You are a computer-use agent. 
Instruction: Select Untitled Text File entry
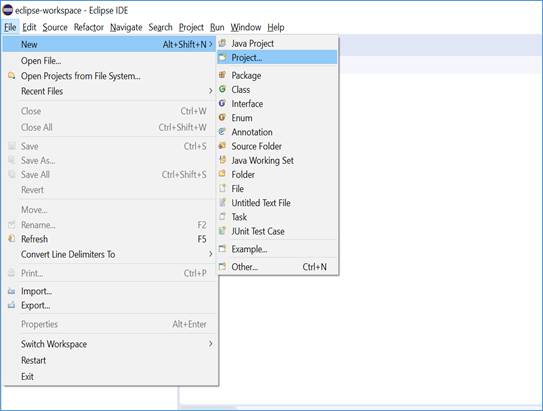(x=277, y=203)
